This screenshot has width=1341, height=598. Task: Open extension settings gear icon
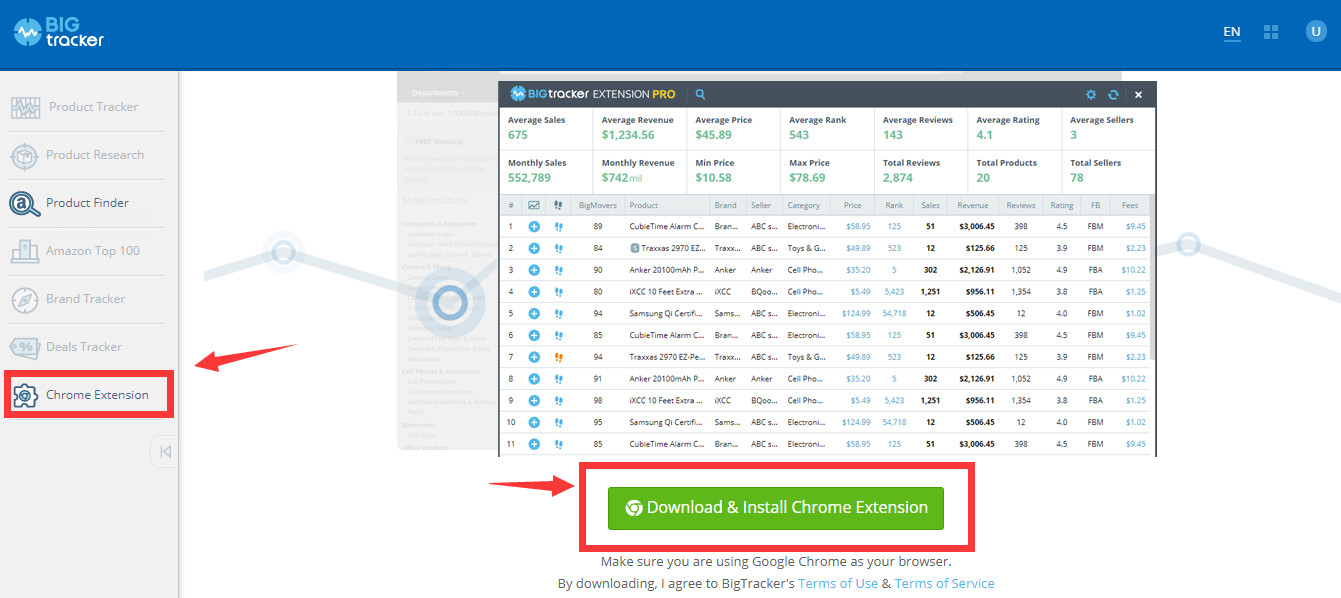(1091, 94)
